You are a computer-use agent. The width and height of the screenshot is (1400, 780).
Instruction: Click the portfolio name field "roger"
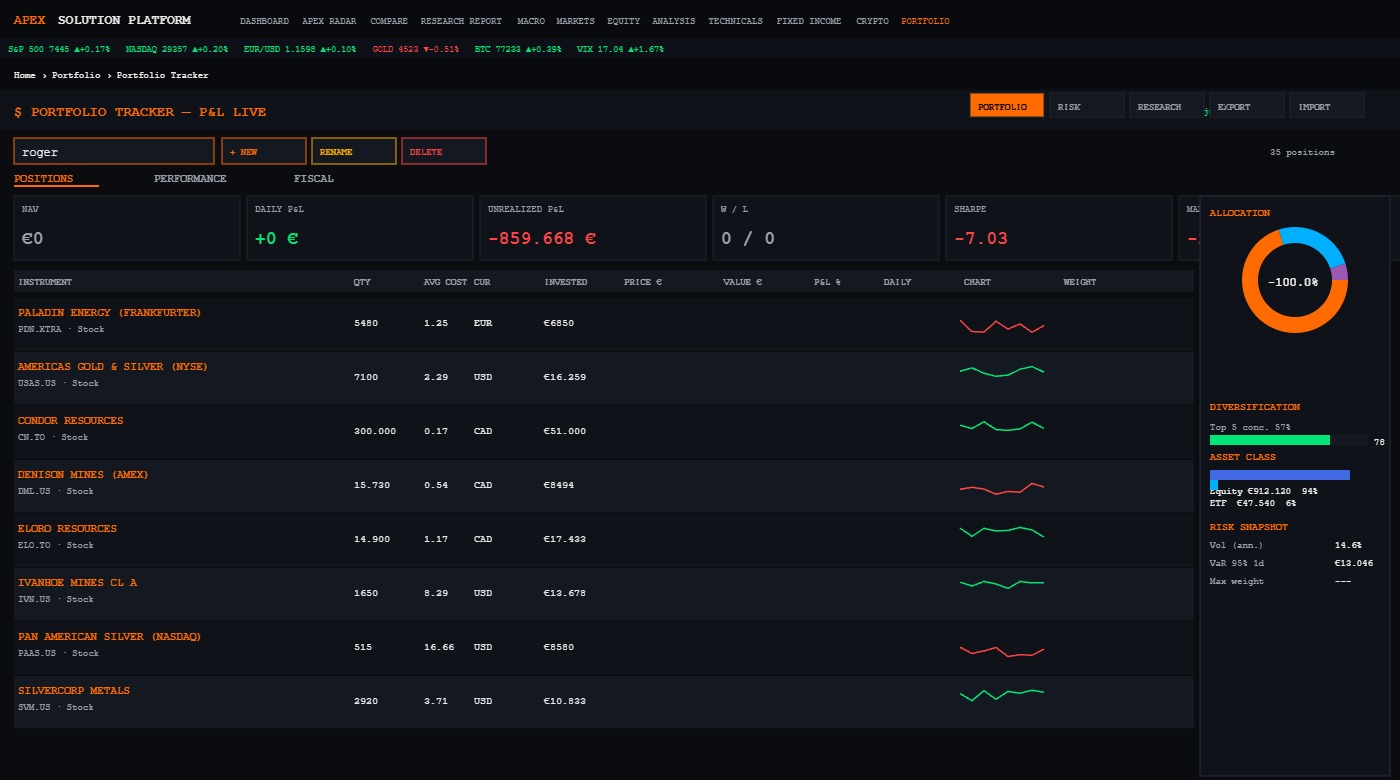(x=114, y=151)
